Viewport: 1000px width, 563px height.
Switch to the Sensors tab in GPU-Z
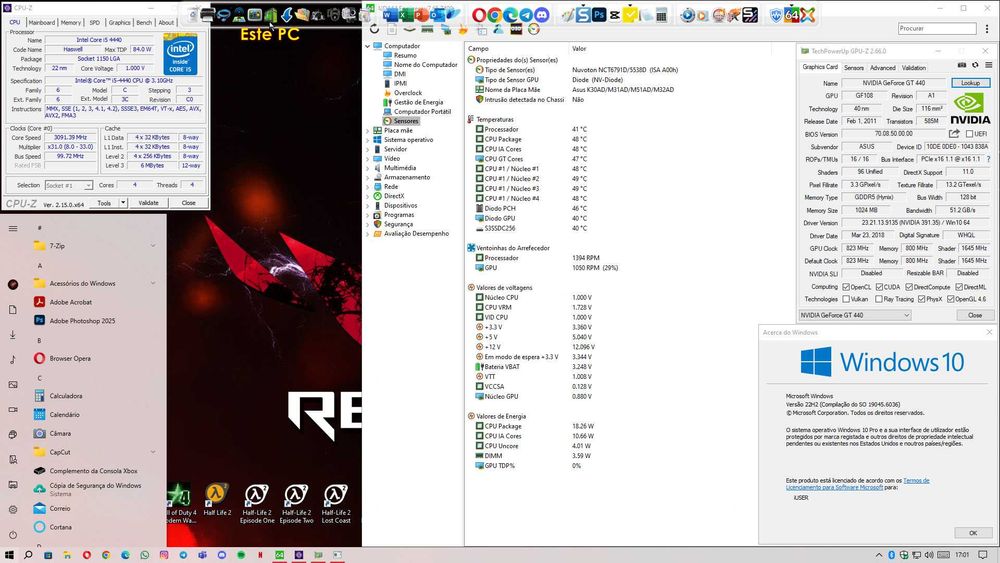(854, 68)
